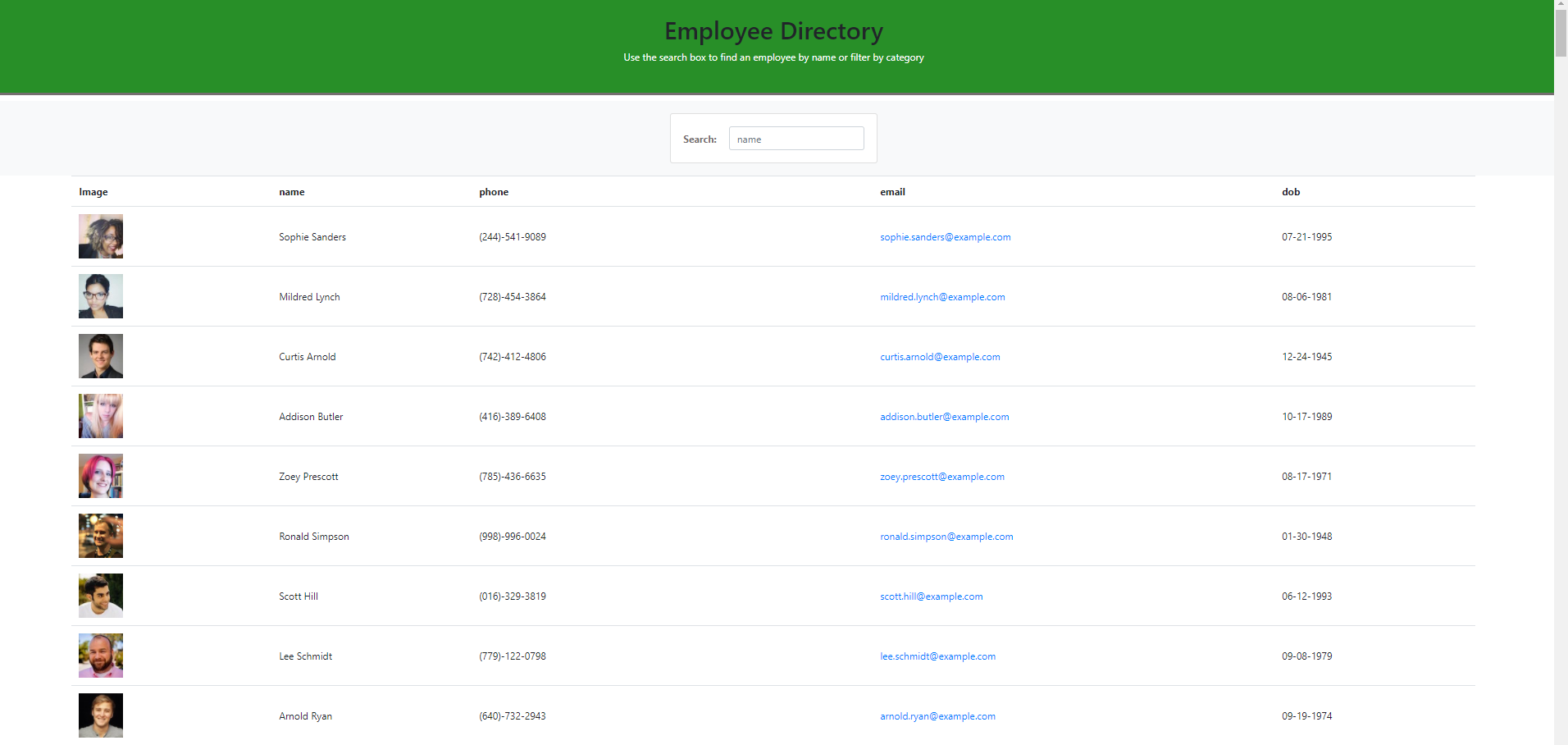Open zoey.prescott@example.com email link
1568x745 pixels.
(x=941, y=476)
